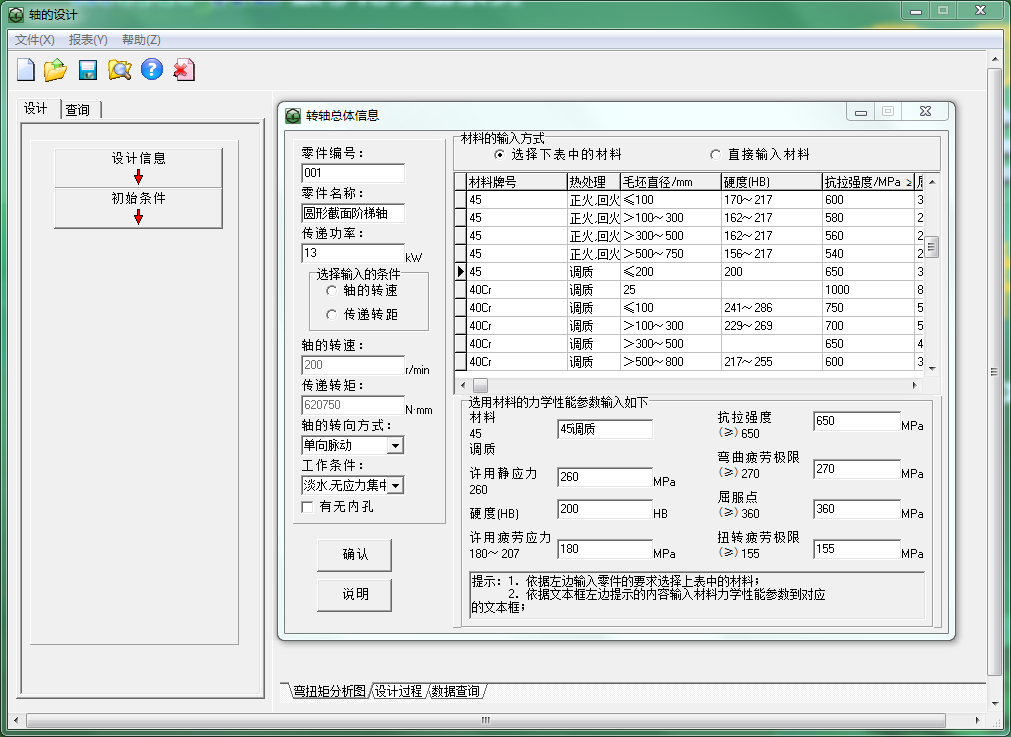The width and height of the screenshot is (1011, 737).
Task: Switch to the 设计 tab
Action: pos(36,108)
